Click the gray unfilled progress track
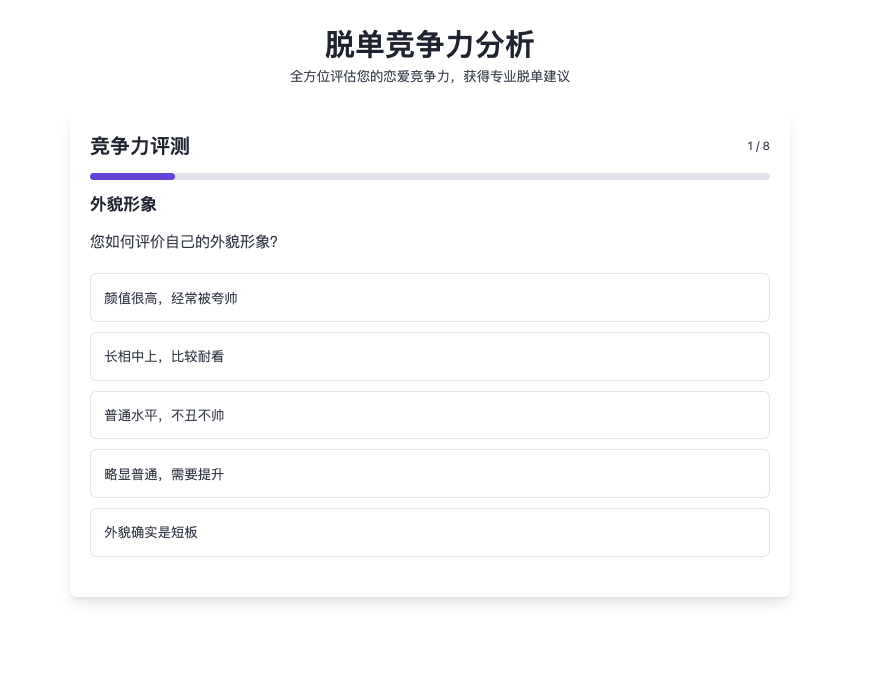This screenshot has width=884, height=692. (472, 177)
